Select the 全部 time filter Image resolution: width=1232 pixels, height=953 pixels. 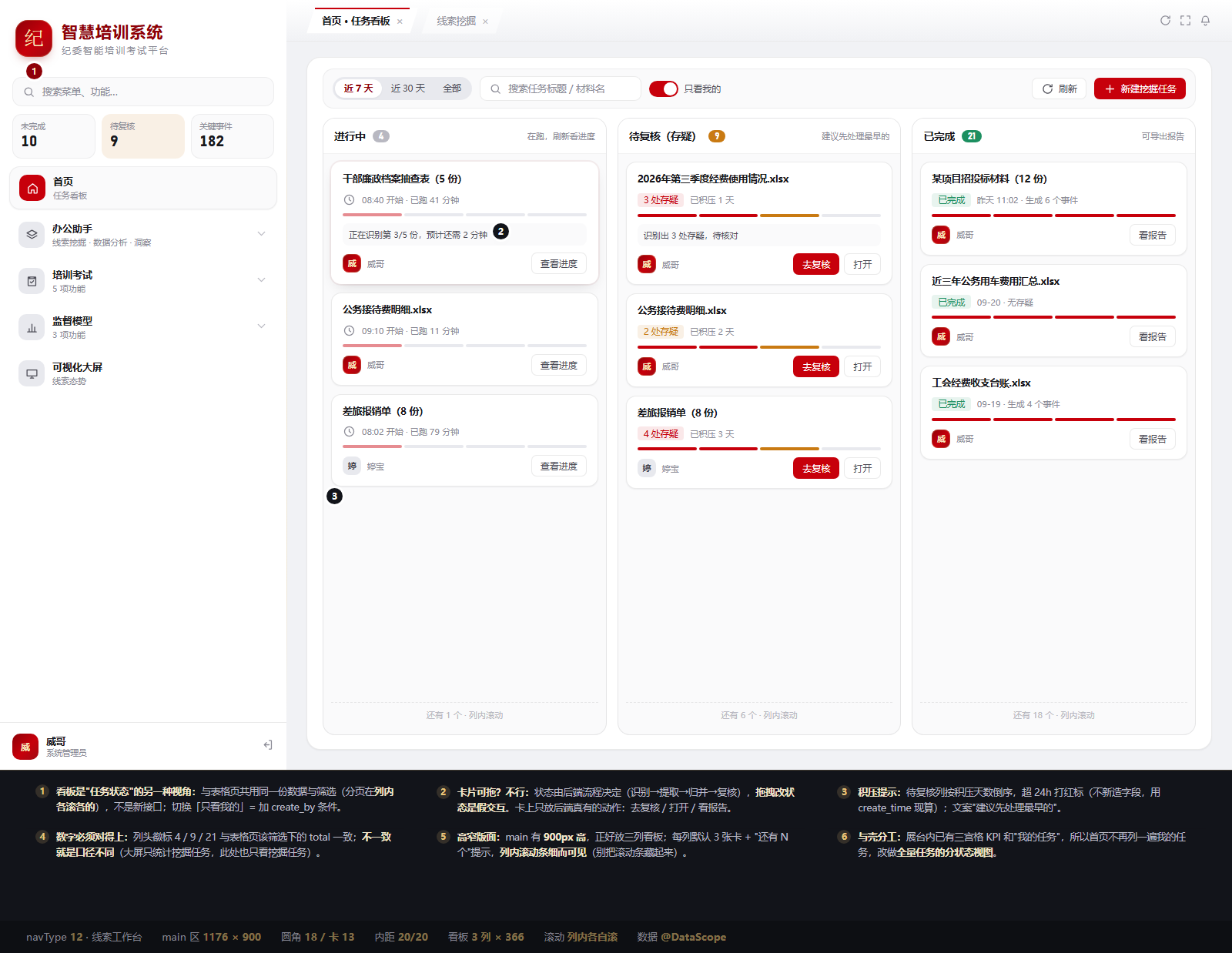(x=452, y=89)
